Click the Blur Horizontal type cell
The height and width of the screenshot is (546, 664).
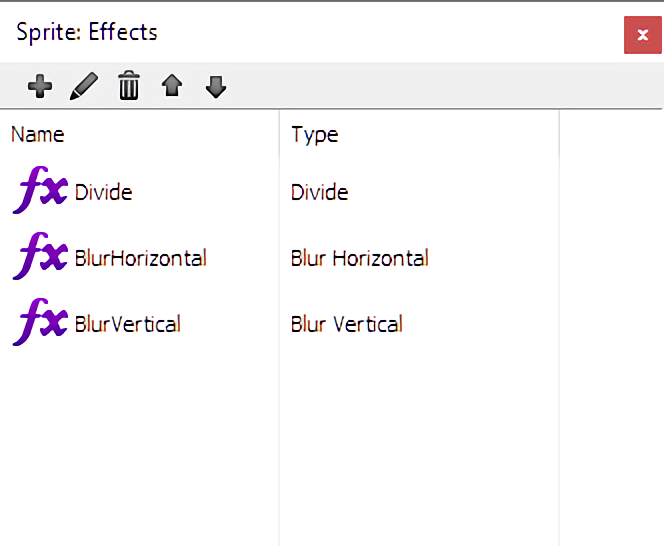click(360, 258)
